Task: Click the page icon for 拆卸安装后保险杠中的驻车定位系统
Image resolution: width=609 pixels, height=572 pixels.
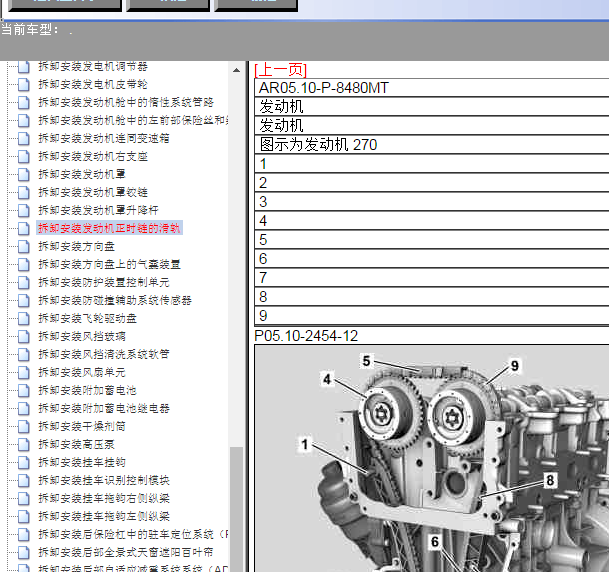Action: pyautogui.click(x=24, y=534)
